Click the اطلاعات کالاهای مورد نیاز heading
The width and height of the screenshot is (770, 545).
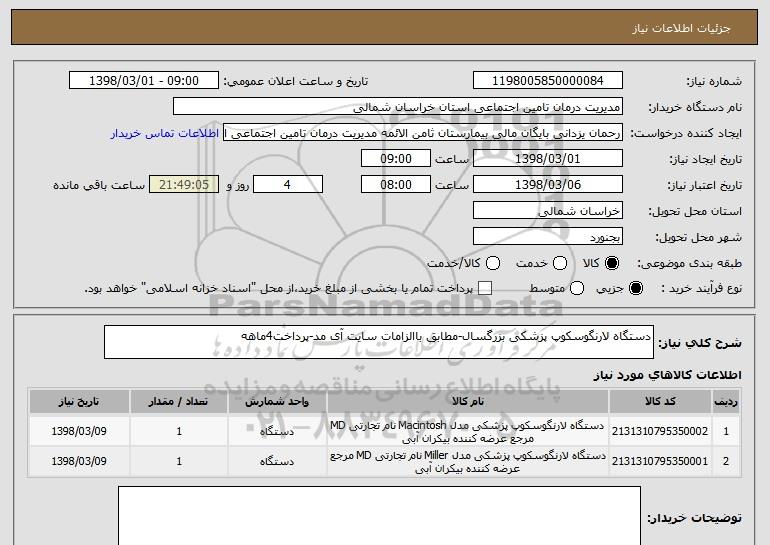[x=667, y=375]
